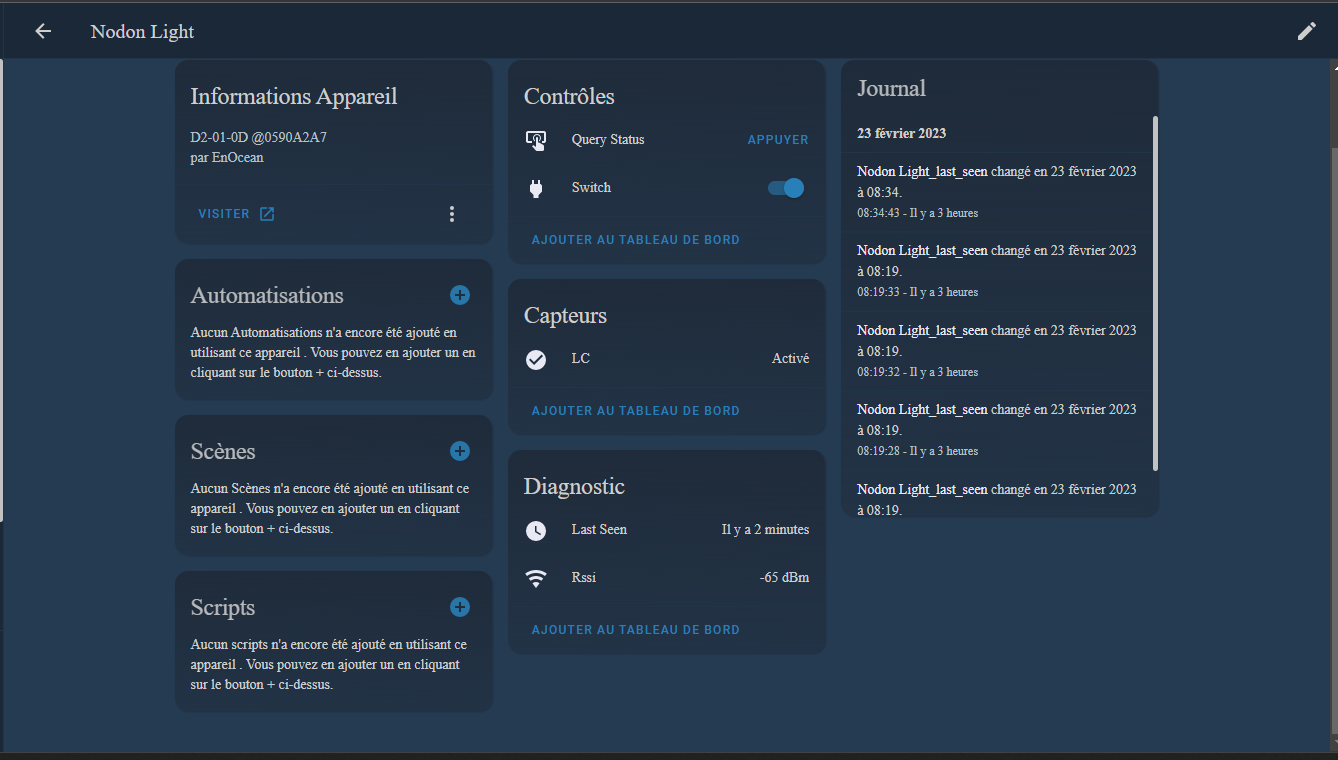1338x760 pixels.
Task: Click the Query Status touch icon
Action: [536, 140]
